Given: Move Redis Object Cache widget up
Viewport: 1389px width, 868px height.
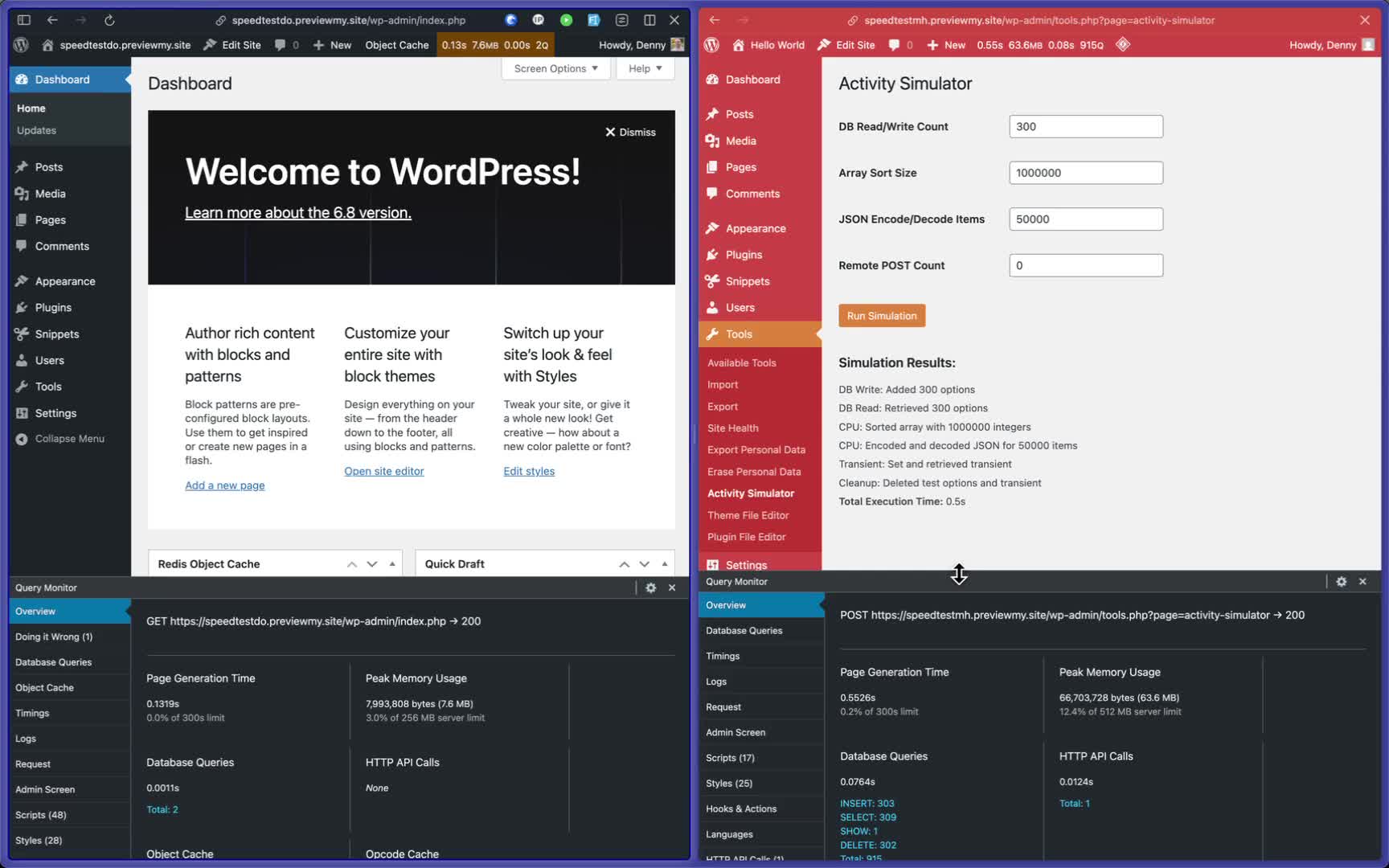Looking at the screenshot, I should tap(352, 564).
